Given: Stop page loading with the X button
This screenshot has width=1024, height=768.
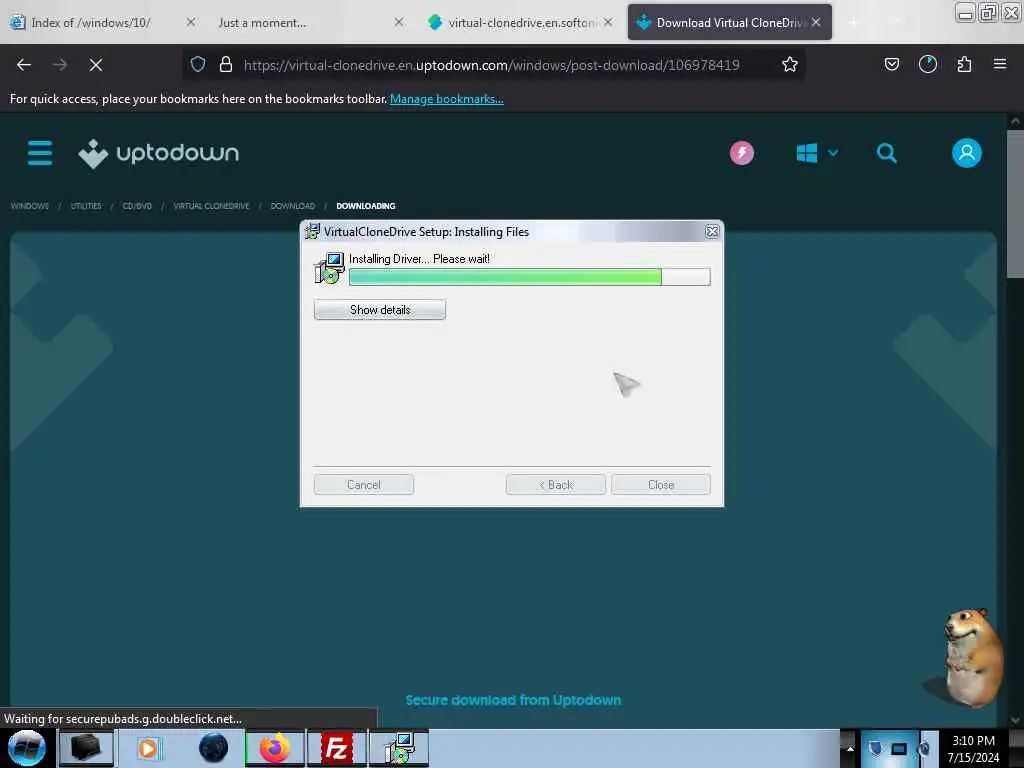Looking at the screenshot, I should click(96, 65).
